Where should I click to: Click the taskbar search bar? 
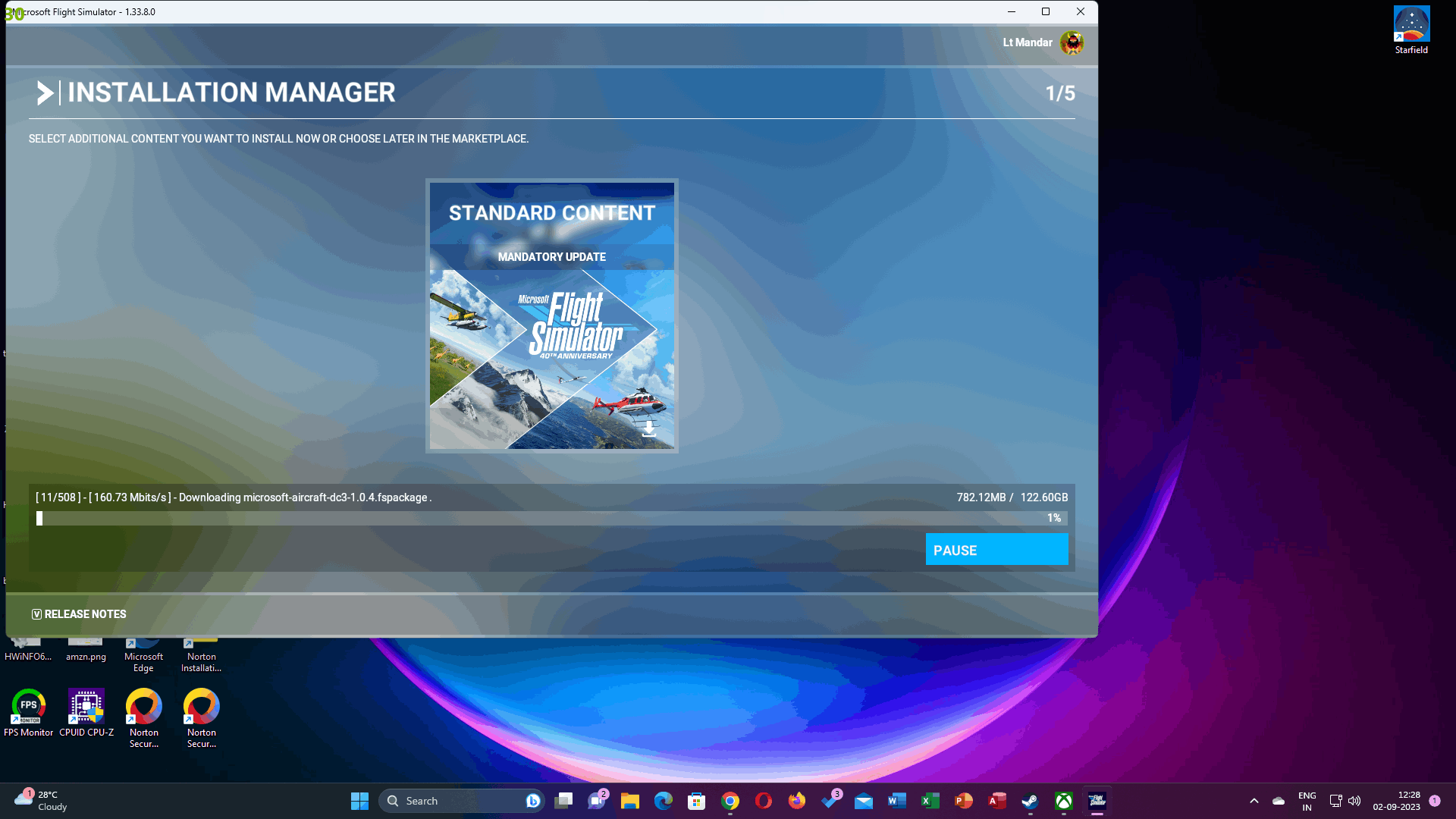[x=461, y=800]
